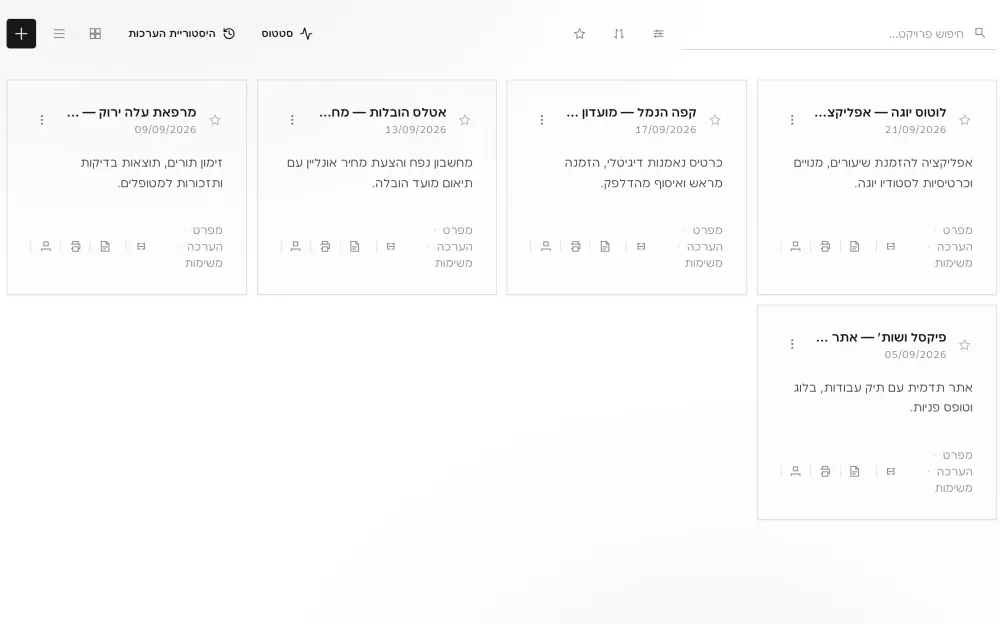The width and height of the screenshot is (1000, 624).
Task: Switch to list view layout
Action: coord(59,34)
